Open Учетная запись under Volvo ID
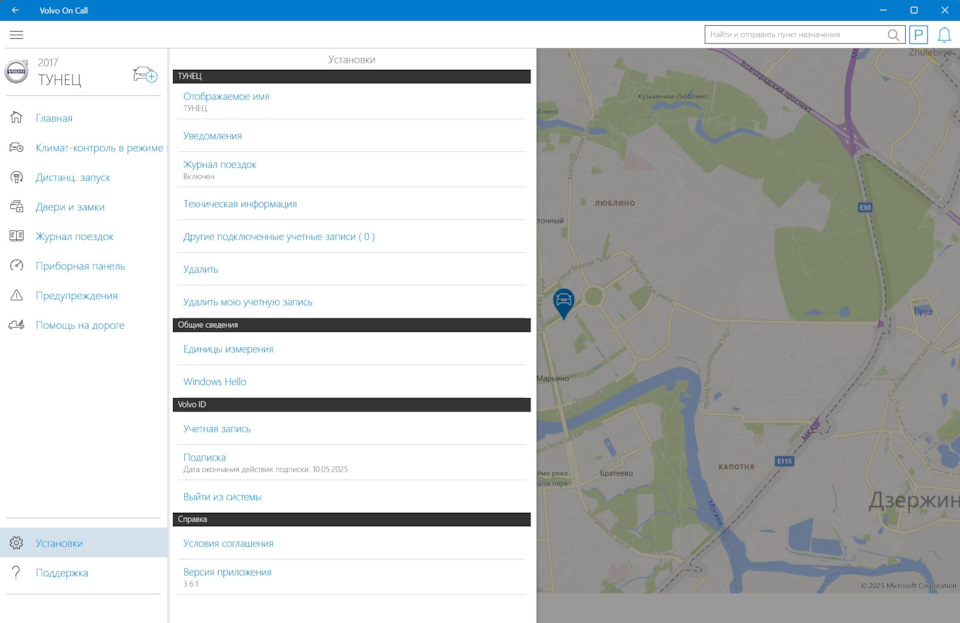960x623 pixels. click(x=351, y=428)
